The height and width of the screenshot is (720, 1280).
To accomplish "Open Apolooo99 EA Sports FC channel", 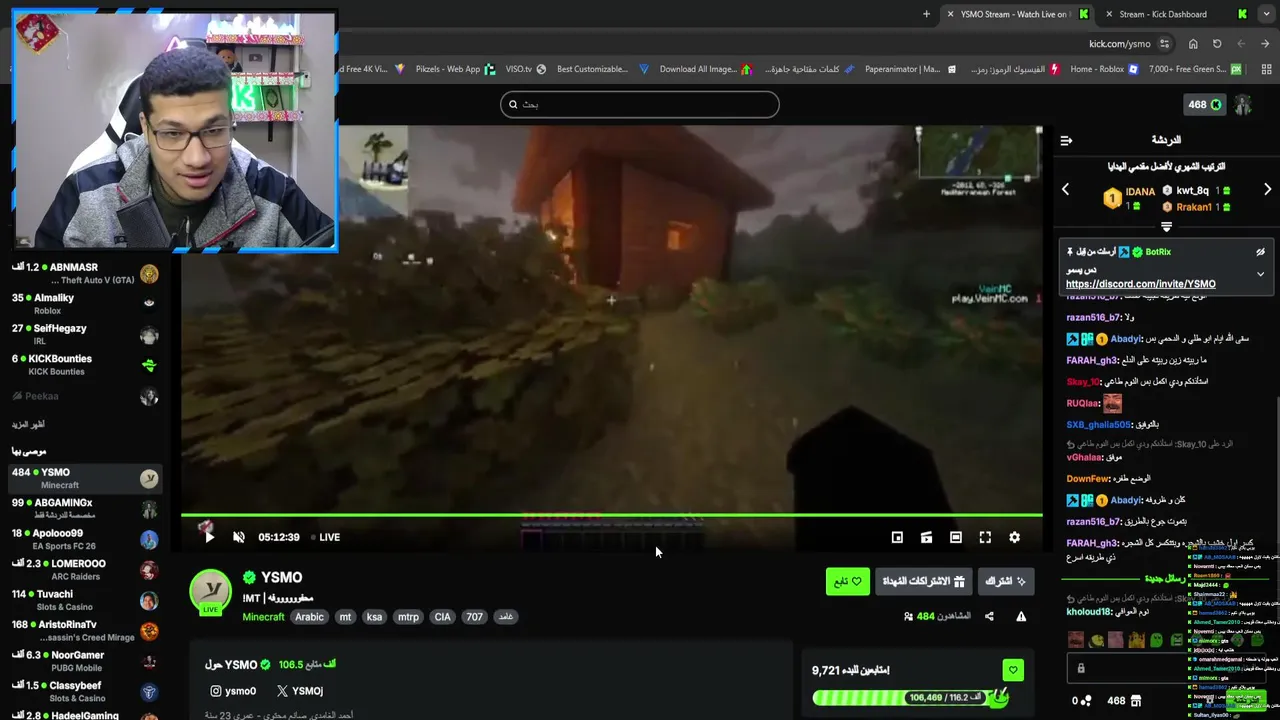I will (85, 539).
